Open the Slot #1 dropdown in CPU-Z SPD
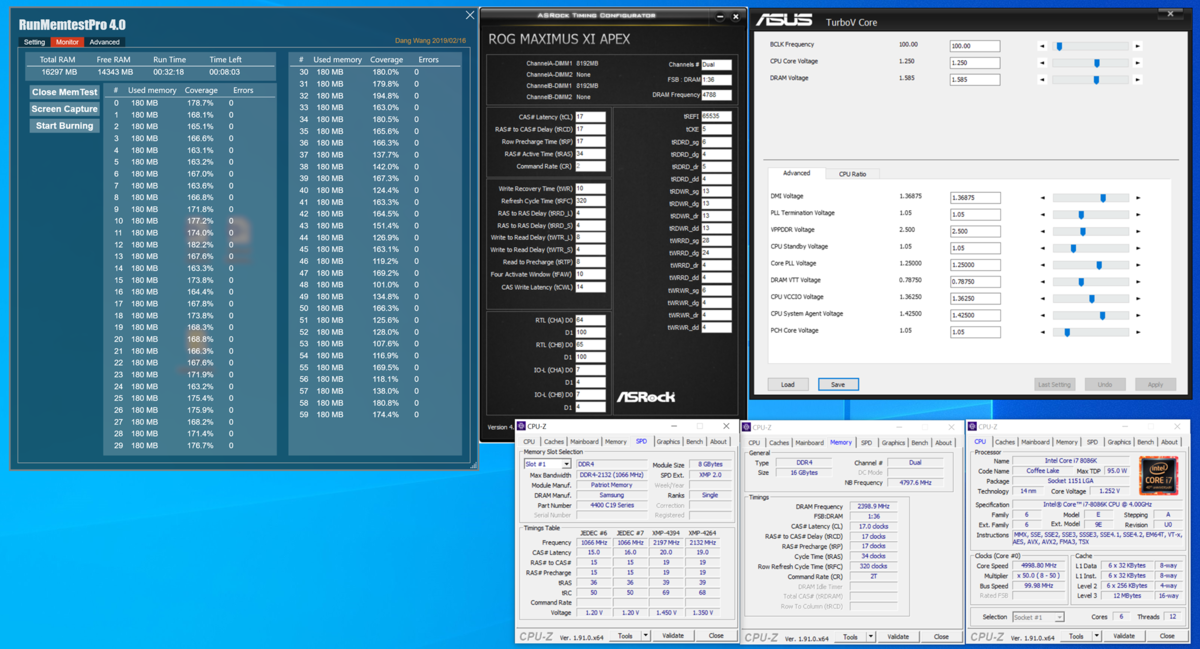The image size is (1200, 649). 566,465
